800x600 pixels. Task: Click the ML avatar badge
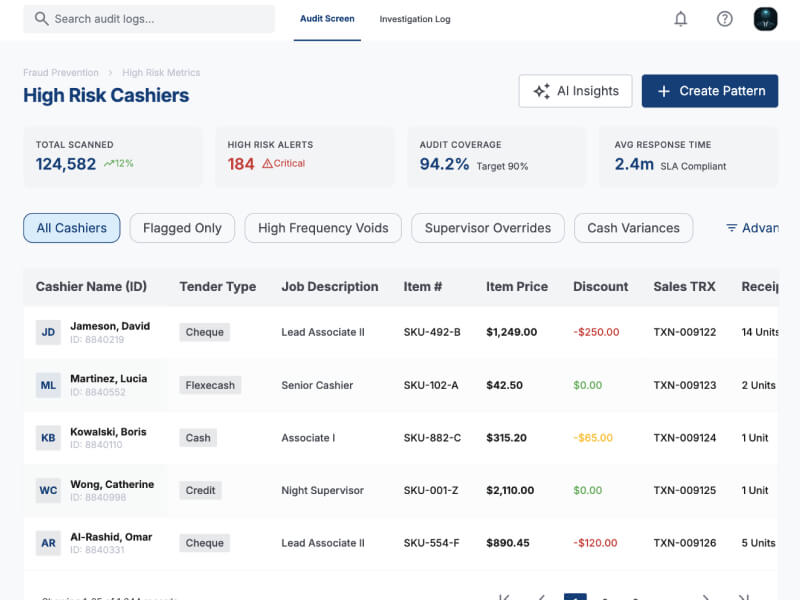48,385
